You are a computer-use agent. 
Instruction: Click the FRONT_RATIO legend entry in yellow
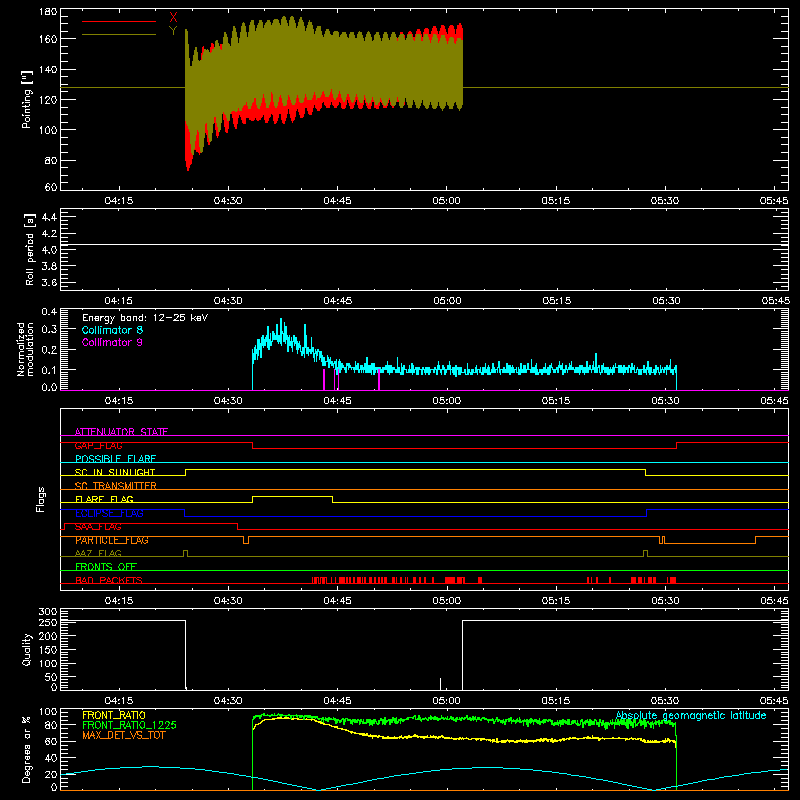pos(114,715)
